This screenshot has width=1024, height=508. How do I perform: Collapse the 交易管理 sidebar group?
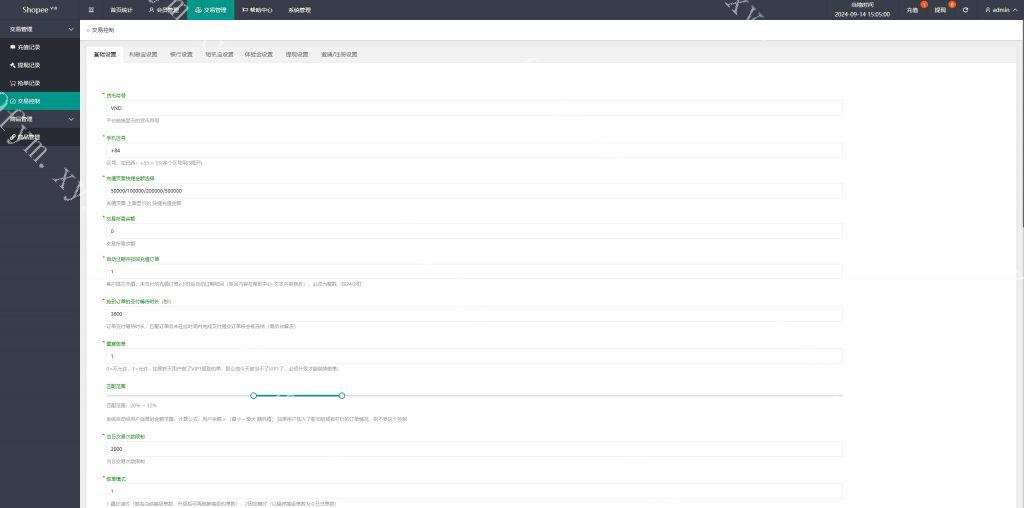click(x=40, y=29)
